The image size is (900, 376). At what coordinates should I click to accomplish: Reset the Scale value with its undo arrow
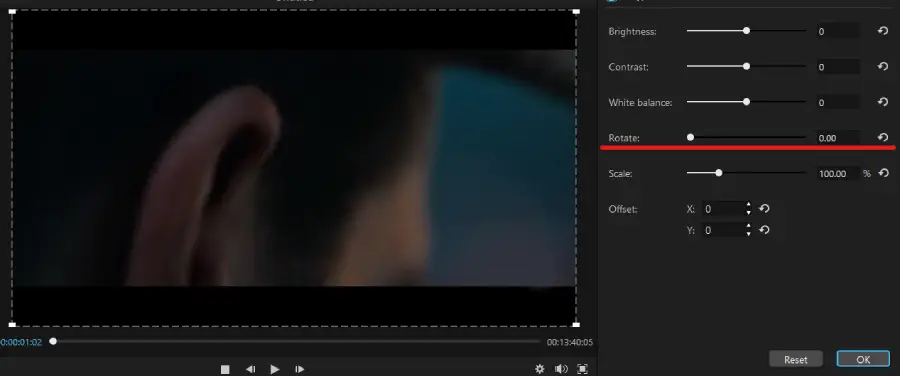click(x=883, y=173)
